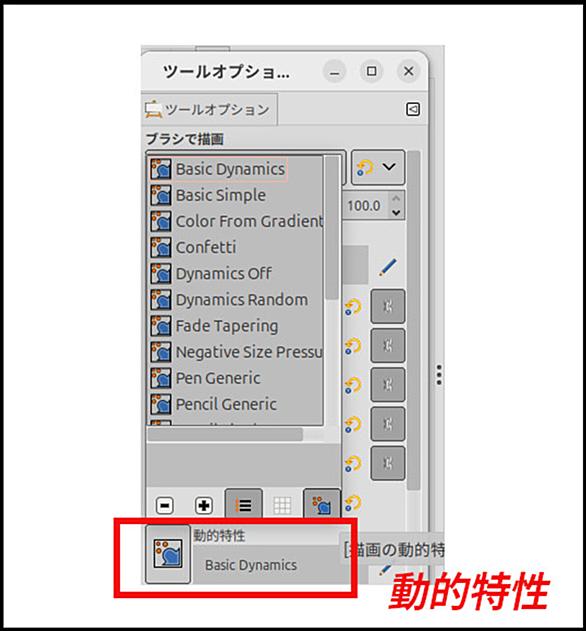Select Pen Generic dynamics
Viewport: 586px width, 631px height.
tap(235, 378)
